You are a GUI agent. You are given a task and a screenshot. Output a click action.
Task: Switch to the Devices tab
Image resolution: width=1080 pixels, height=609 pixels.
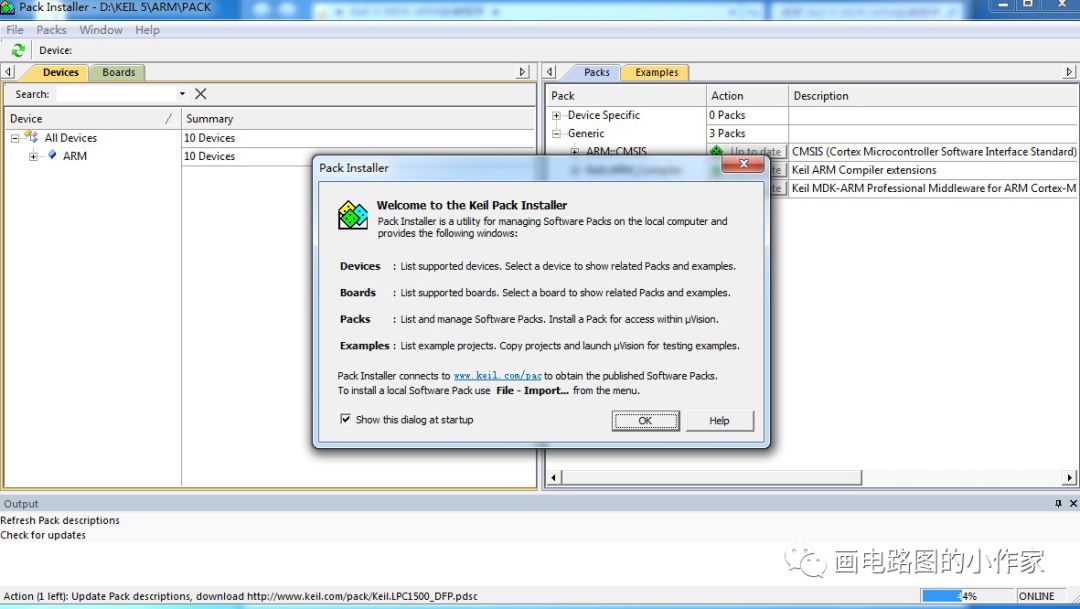(x=61, y=72)
